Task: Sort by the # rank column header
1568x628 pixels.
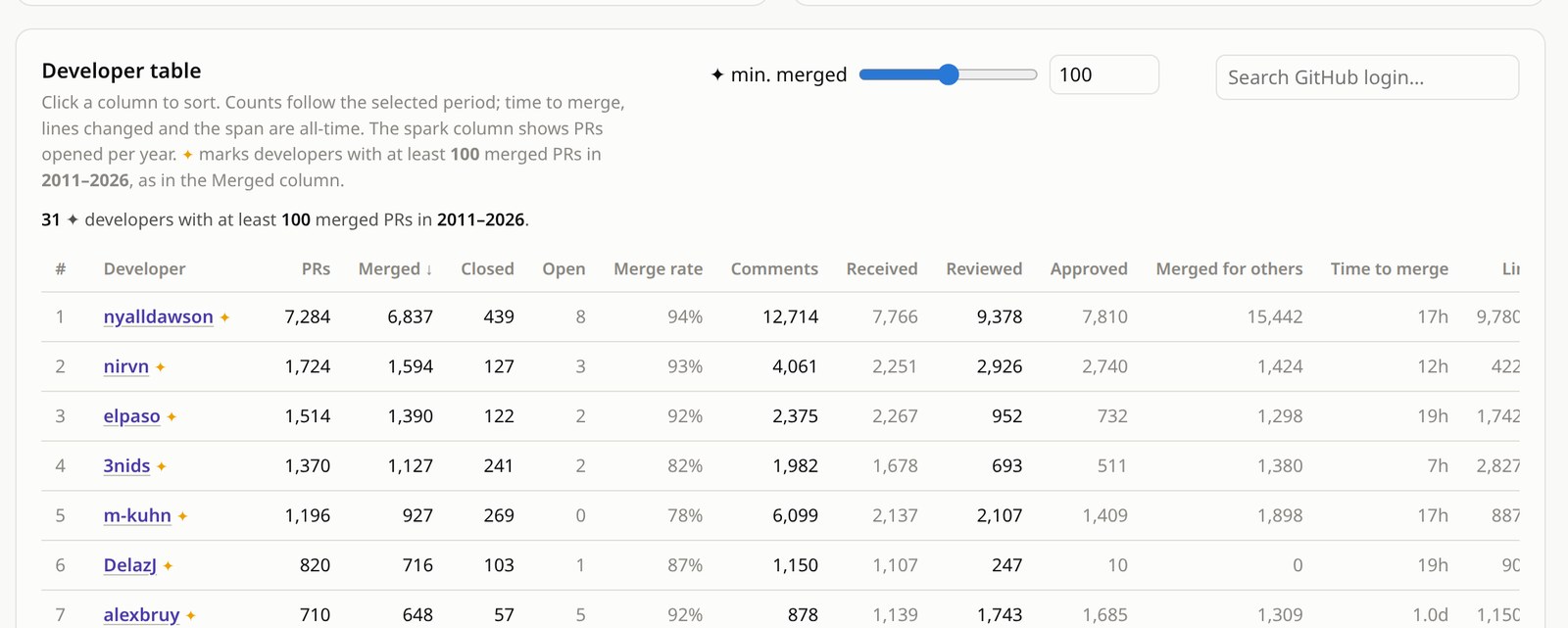Action: 61,268
